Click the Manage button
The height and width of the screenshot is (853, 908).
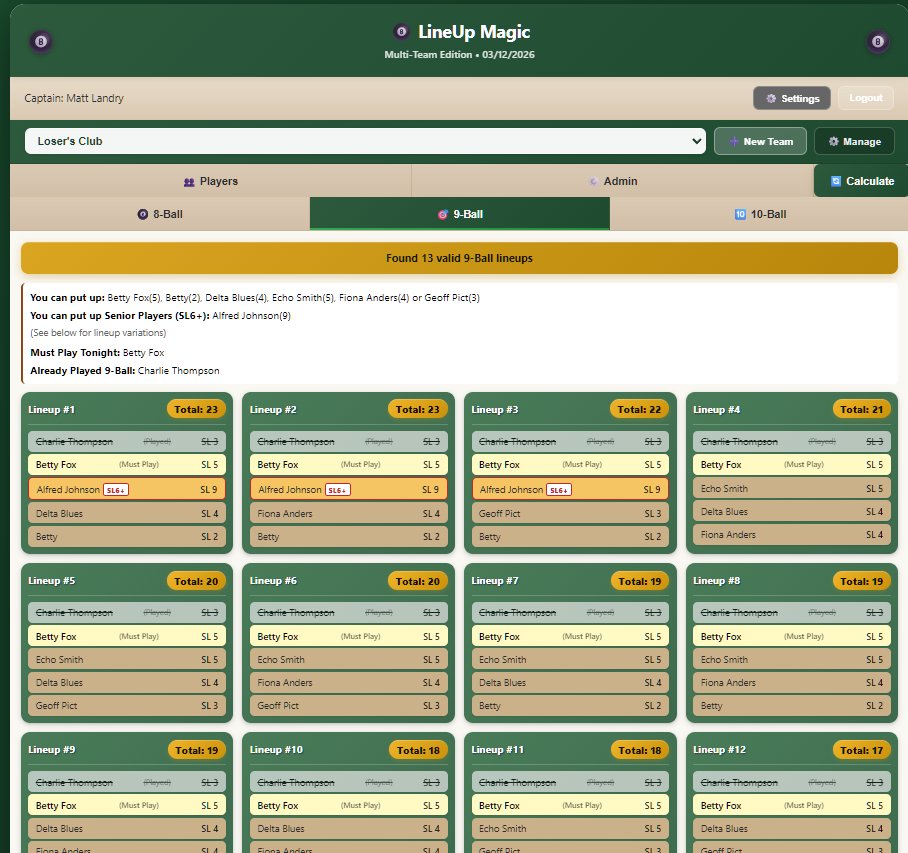[x=854, y=141]
